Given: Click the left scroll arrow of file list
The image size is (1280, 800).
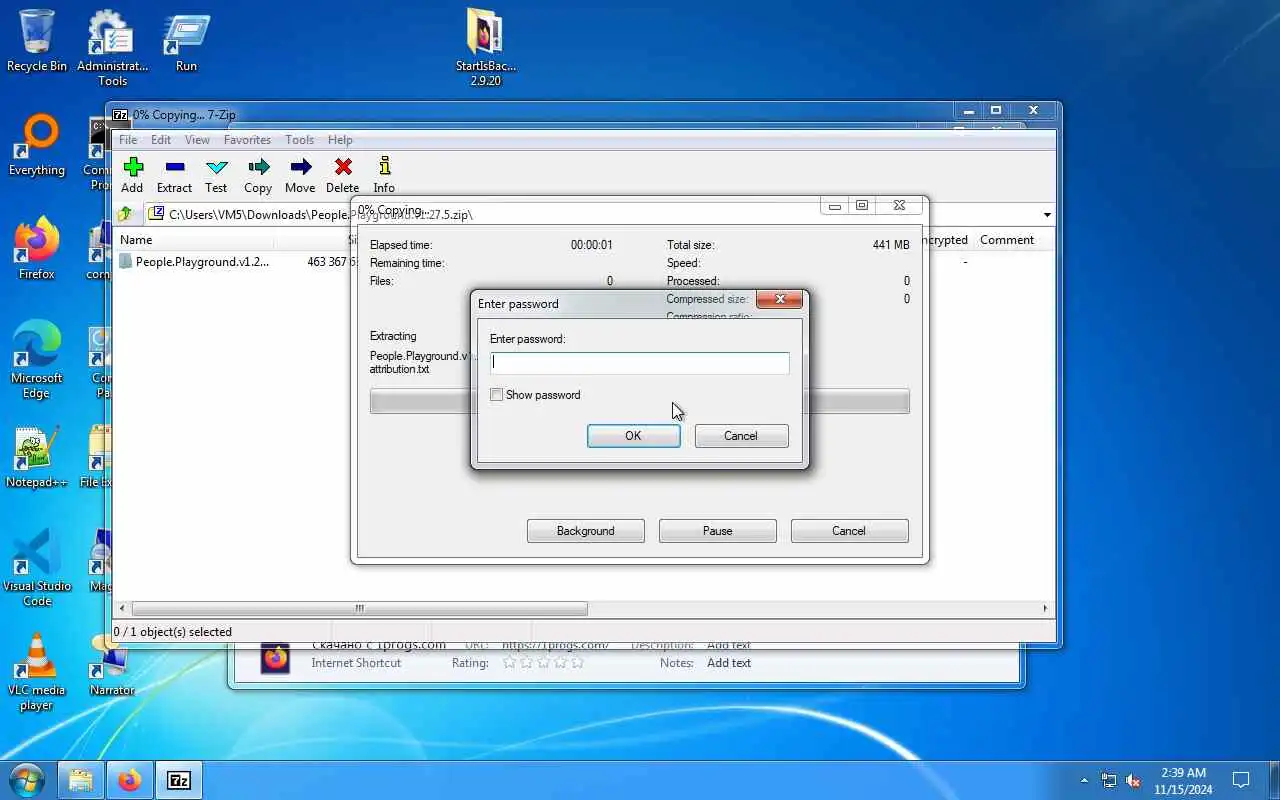Looking at the screenshot, I should (x=122, y=608).
